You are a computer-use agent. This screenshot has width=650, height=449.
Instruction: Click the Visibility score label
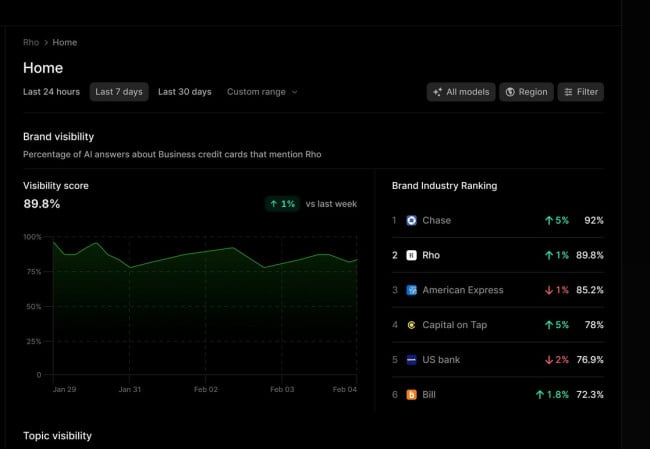[x=56, y=186]
